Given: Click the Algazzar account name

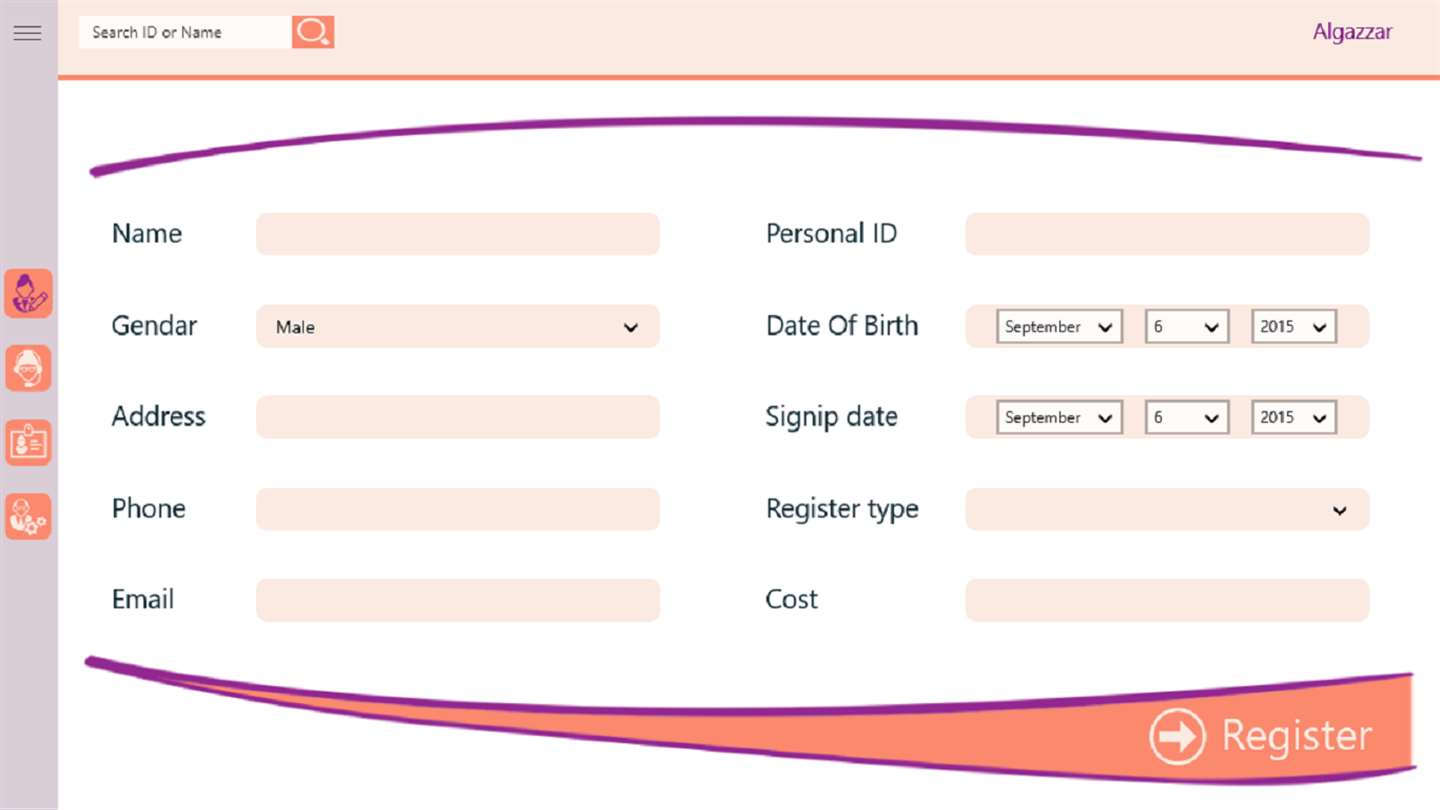Looking at the screenshot, I should (x=1352, y=32).
